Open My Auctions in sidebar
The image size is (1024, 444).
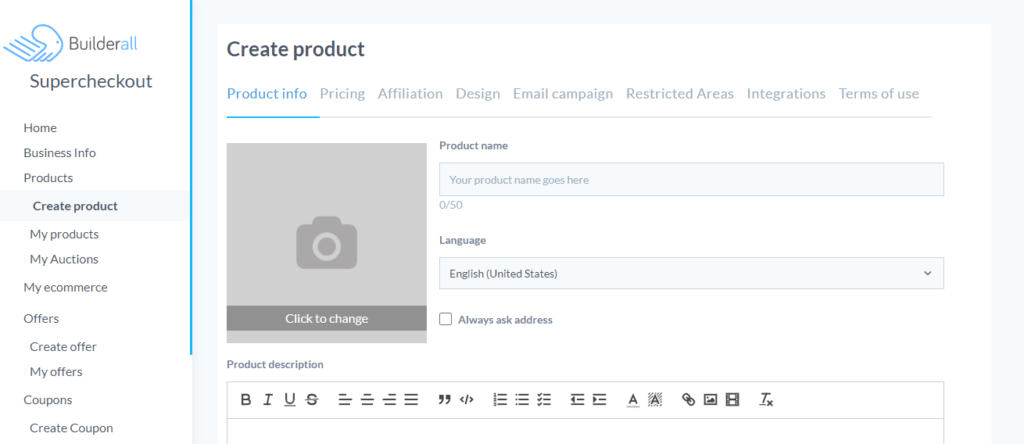coord(64,259)
